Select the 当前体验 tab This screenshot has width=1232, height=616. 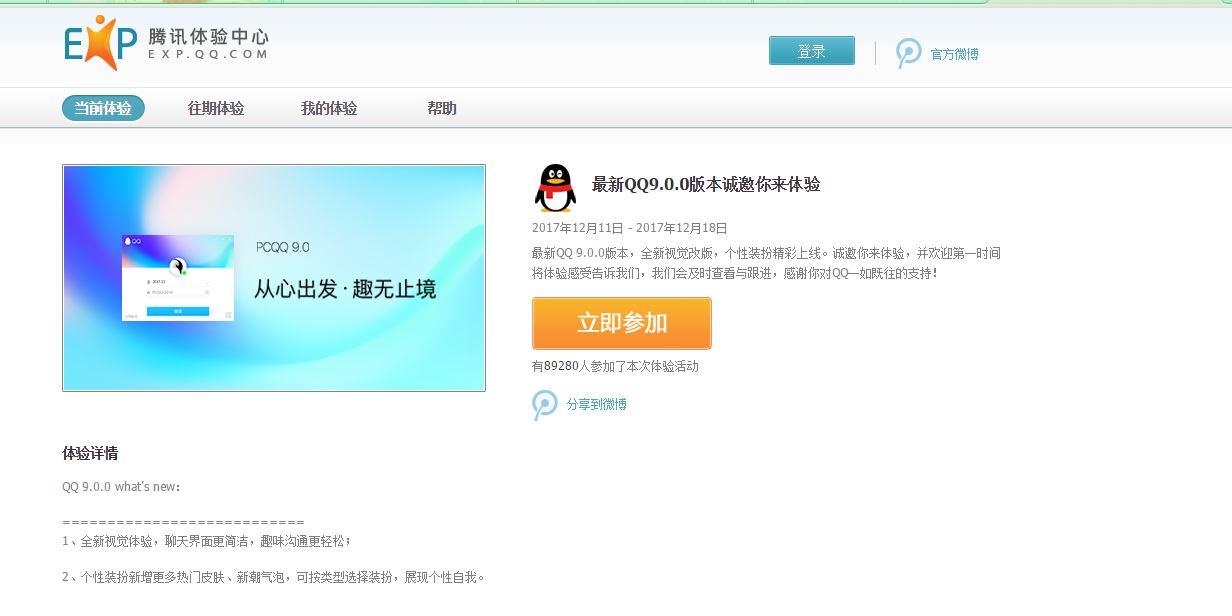[103, 108]
